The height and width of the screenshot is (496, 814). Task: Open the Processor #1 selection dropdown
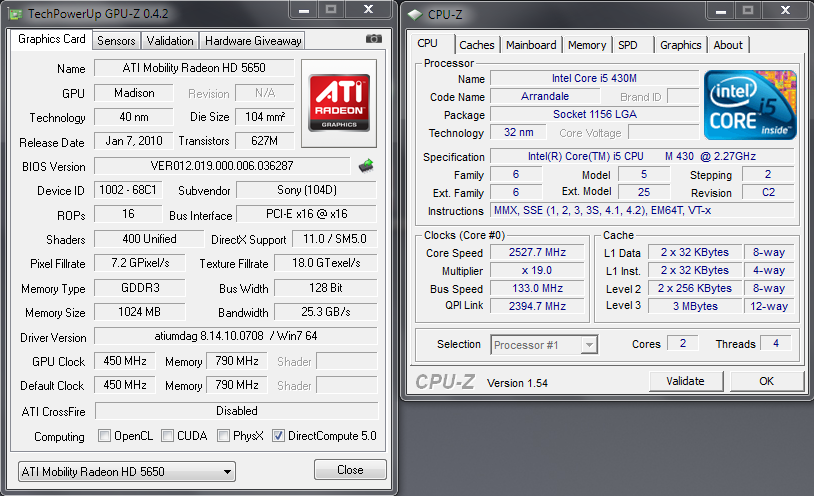click(x=544, y=345)
